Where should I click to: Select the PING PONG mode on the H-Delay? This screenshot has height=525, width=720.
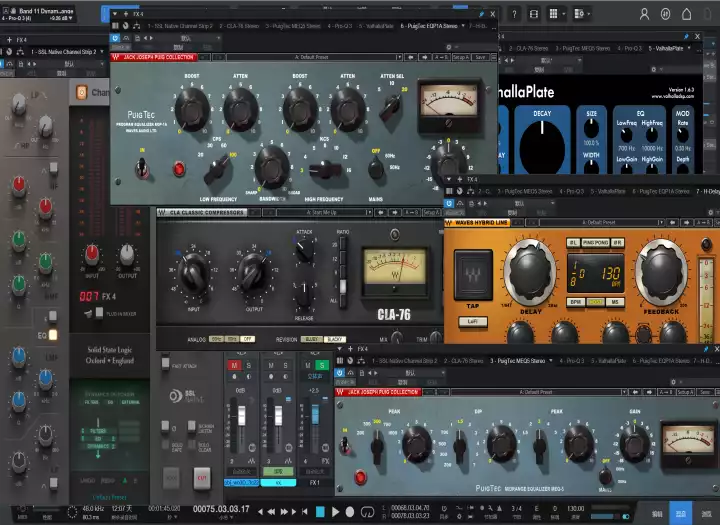(x=596, y=243)
